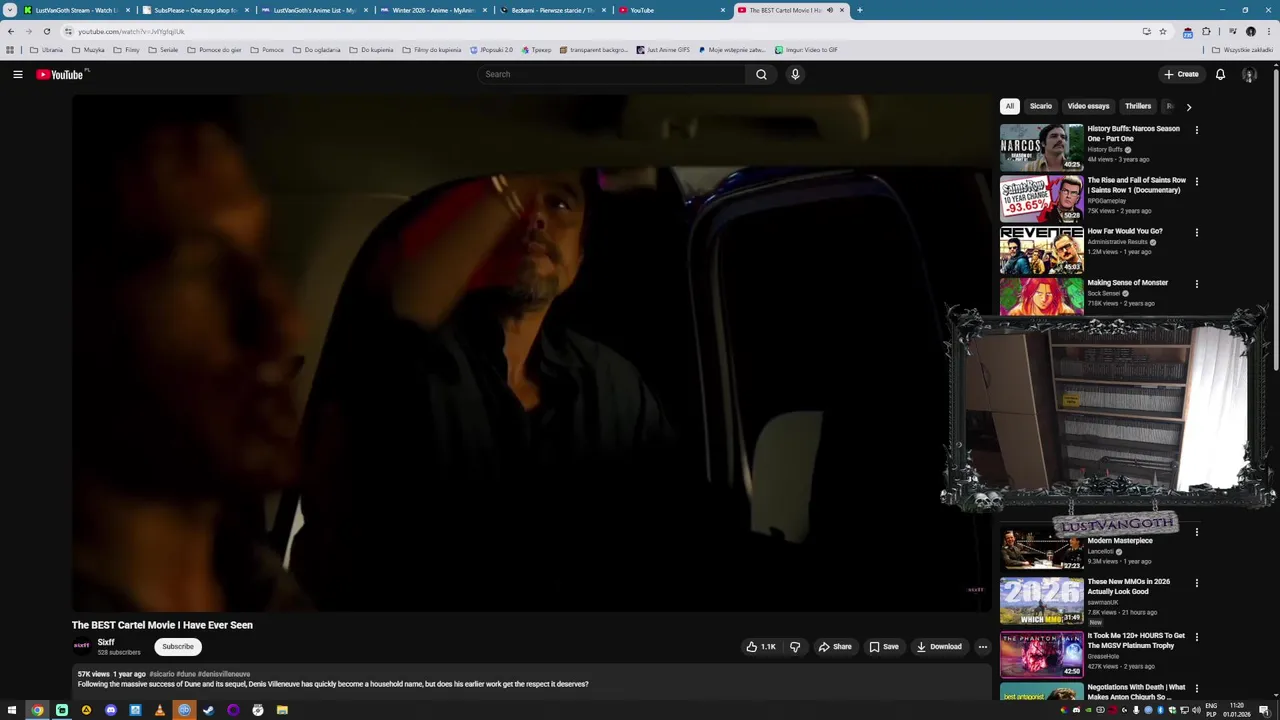Open VLC media player from the taskbar
This screenshot has width=1280, height=720.
coord(159,710)
